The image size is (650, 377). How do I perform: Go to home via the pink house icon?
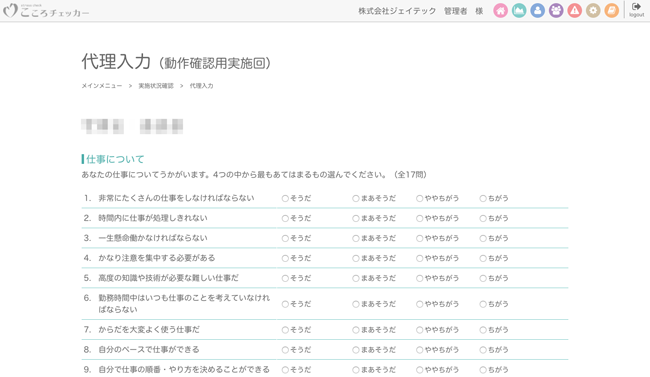pyautogui.click(x=500, y=11)
